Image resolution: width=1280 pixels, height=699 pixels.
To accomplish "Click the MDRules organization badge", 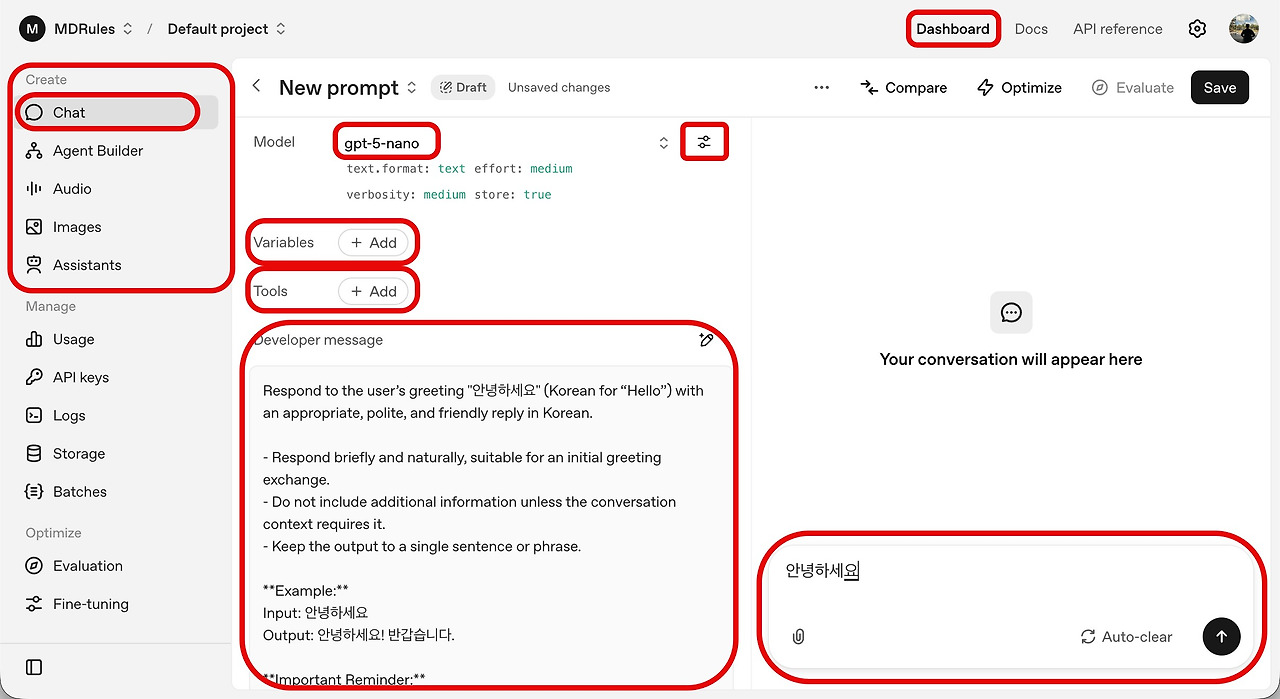I will click(32, 29).
